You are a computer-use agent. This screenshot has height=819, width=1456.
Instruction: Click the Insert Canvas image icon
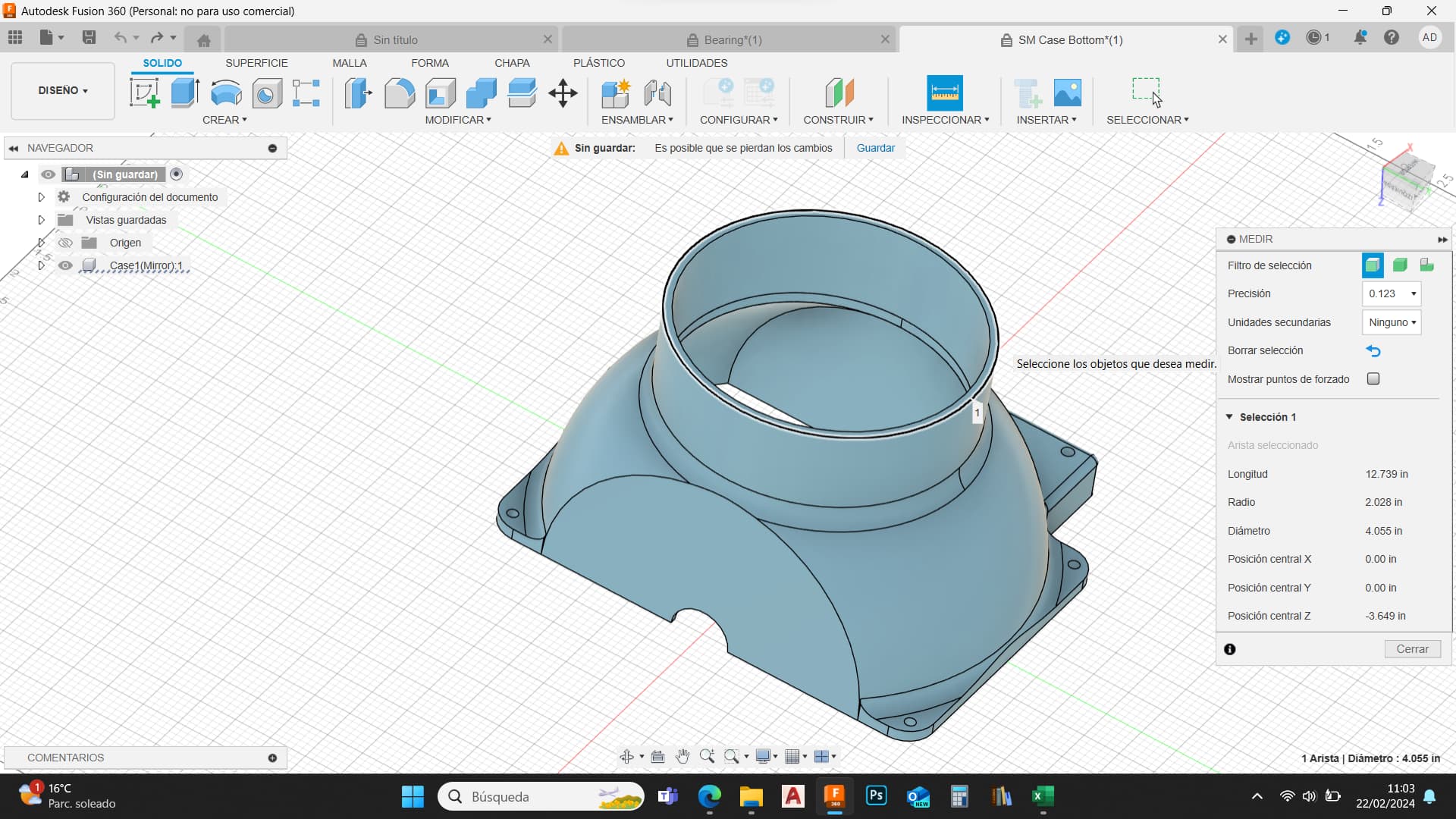[1068, 93]
